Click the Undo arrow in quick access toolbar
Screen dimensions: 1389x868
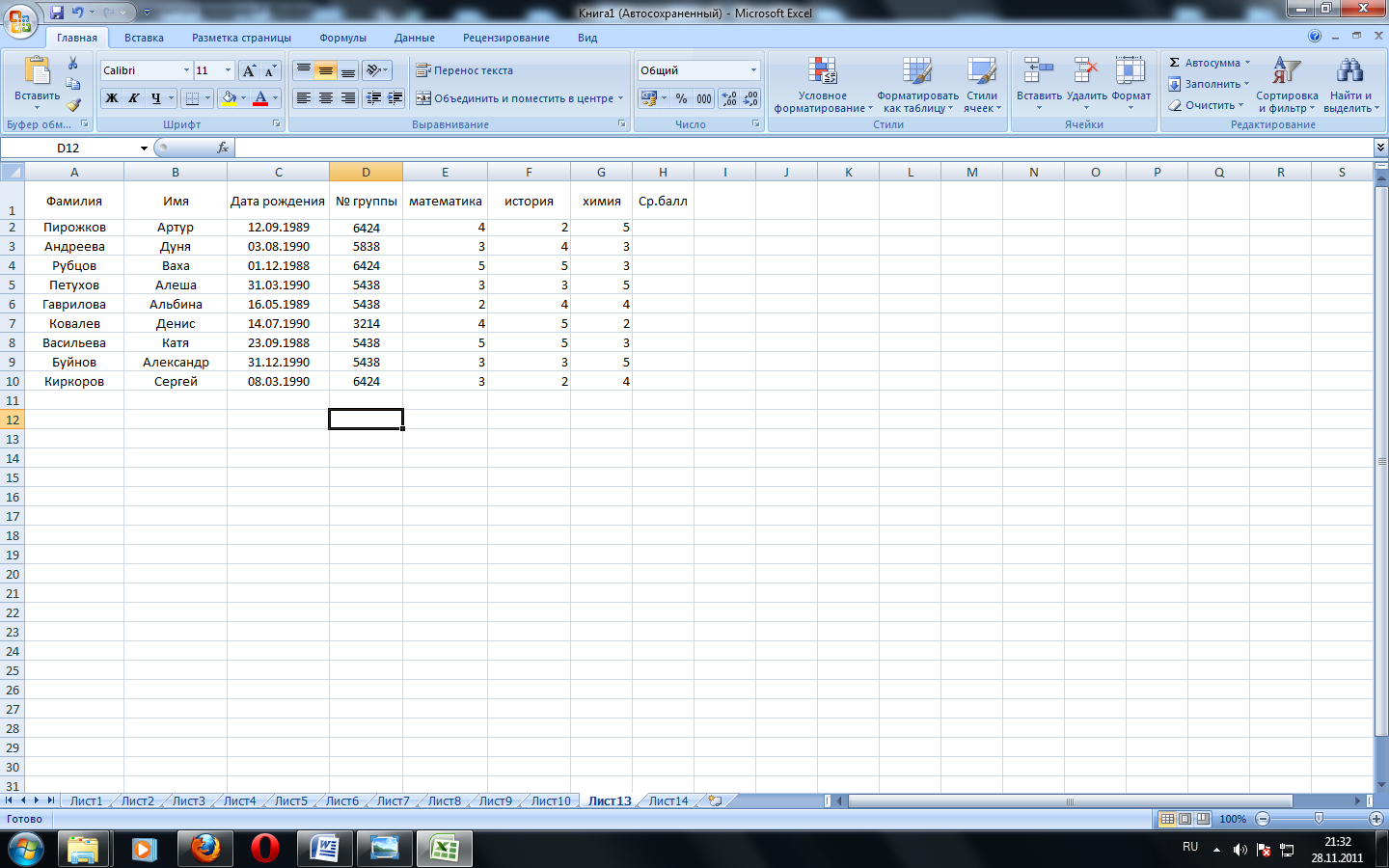[77, 13]
